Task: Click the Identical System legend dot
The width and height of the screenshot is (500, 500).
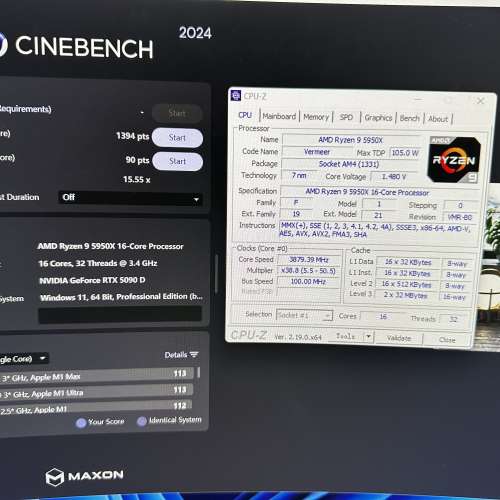Action: [142, 421]
